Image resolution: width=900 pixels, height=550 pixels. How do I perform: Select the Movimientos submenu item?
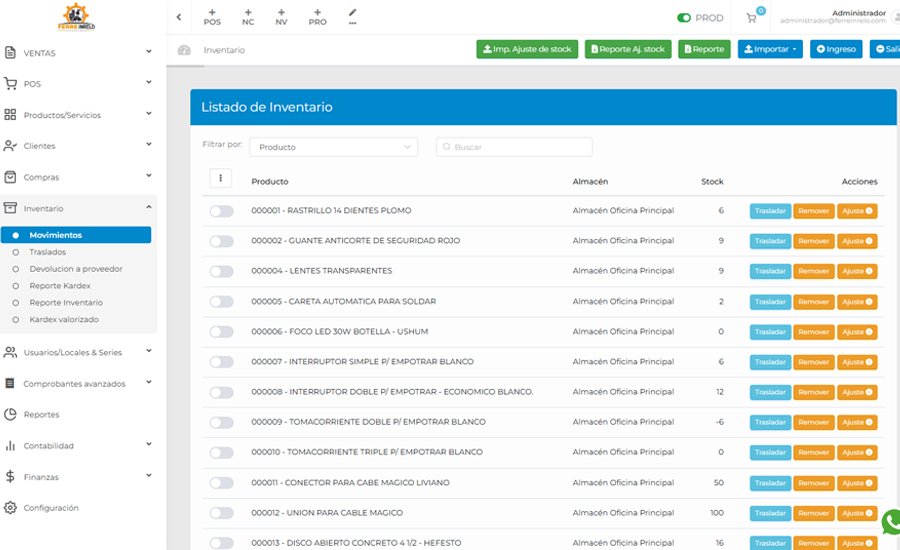point(76,235)
